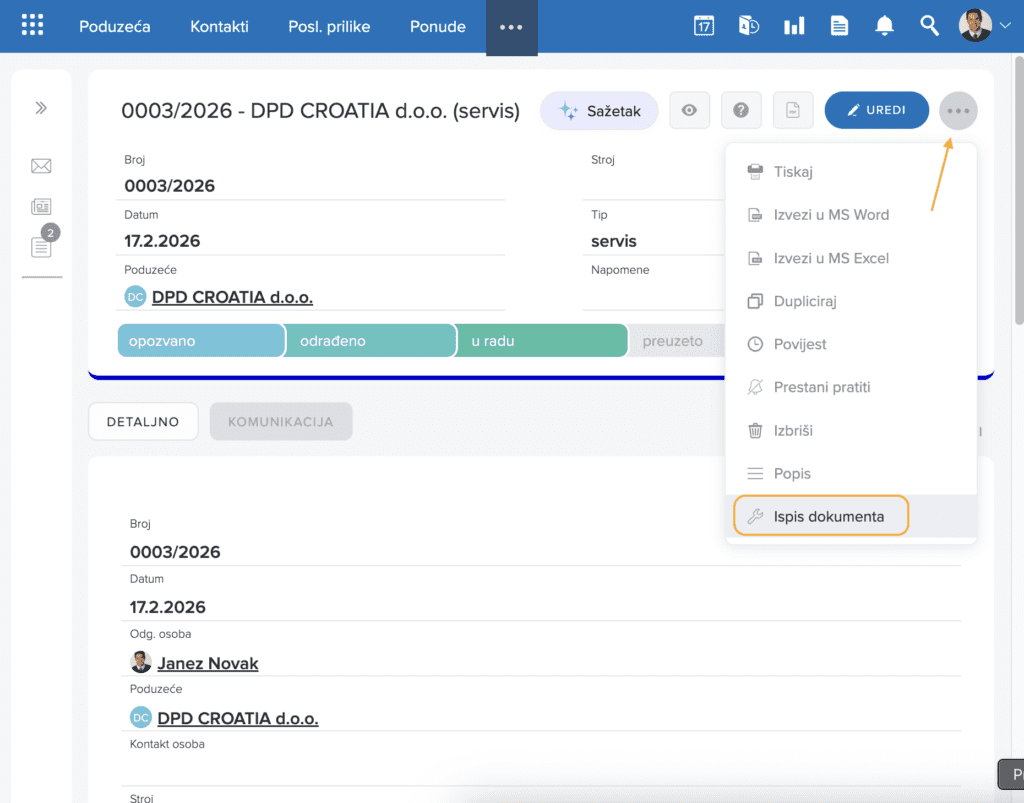This screenshot has height=803, width=1024.
Task: Open Janez Novak profile link
Action: 208,663
